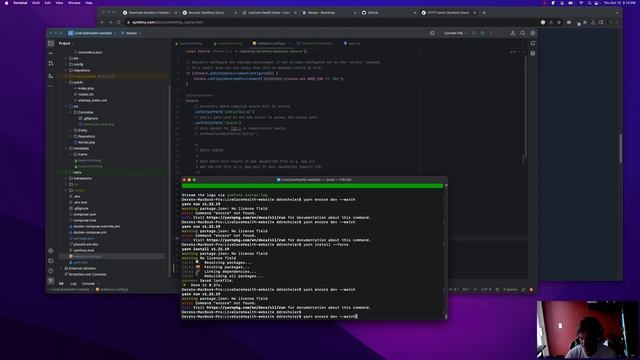
Task: Open the PhpStorm settings gear icon
Action: pyautogui.click(x=533, y=33)
